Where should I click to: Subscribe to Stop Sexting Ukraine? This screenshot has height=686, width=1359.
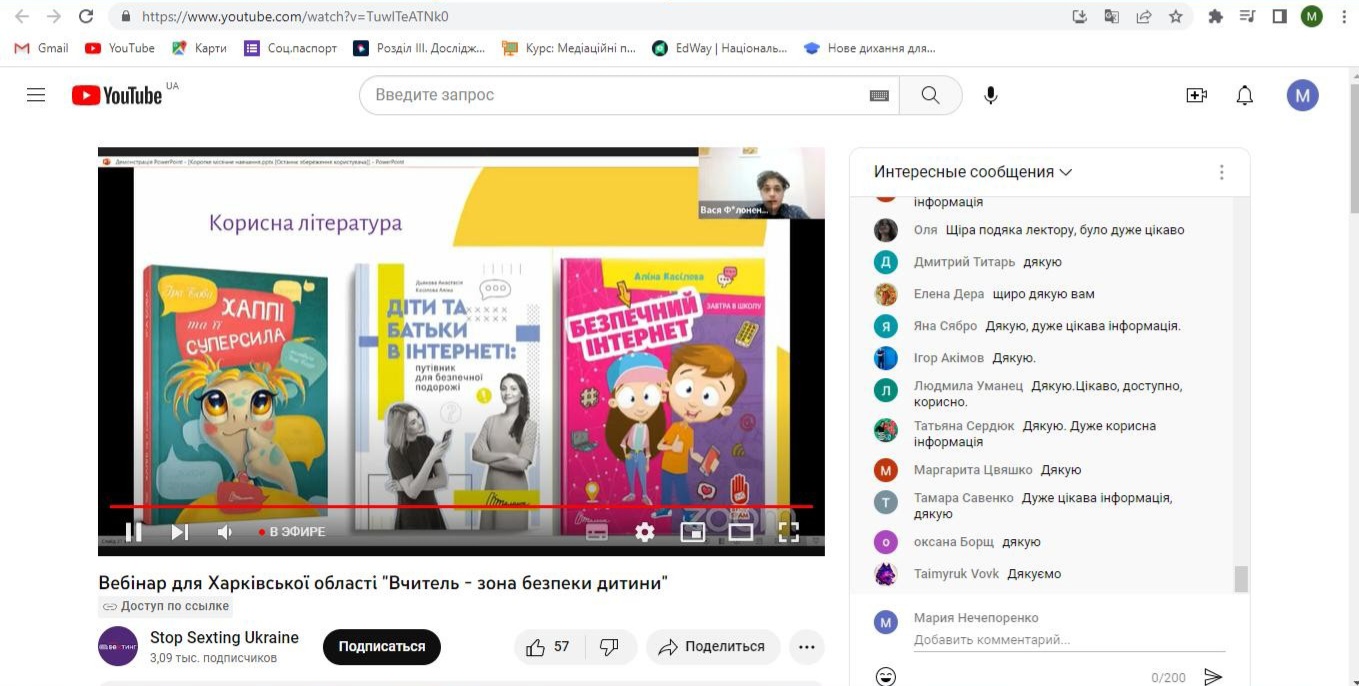click(381, 647)
